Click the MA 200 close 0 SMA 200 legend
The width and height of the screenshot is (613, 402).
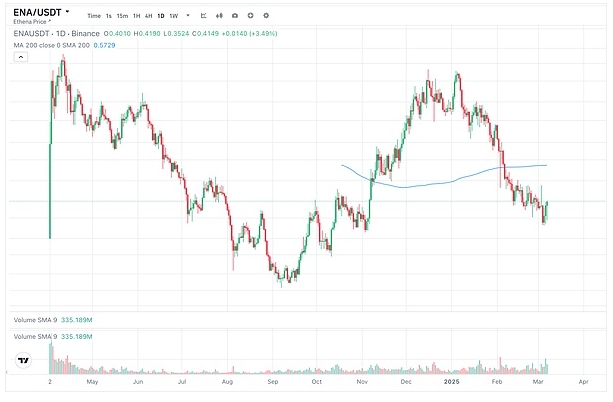point(52,45)
